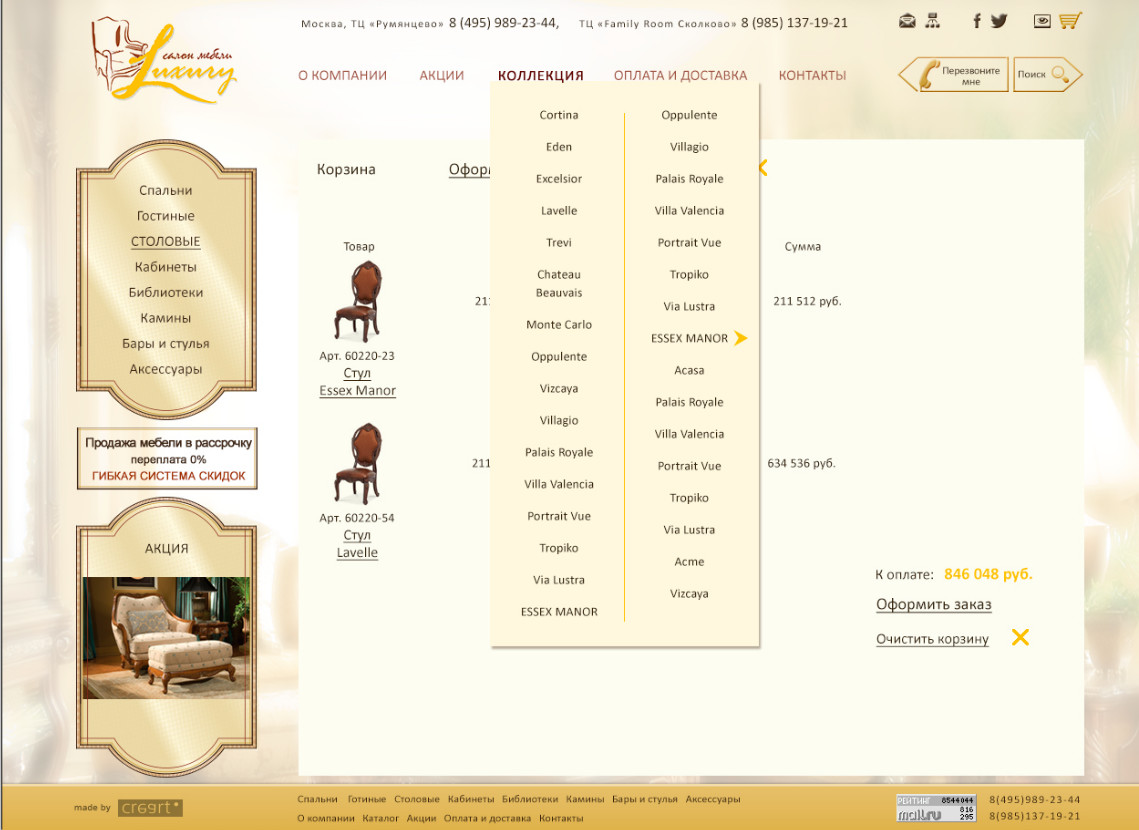Select Cortina from the collection dropdown
This screenshot has height=830, width=1139.
click(559, 115)
